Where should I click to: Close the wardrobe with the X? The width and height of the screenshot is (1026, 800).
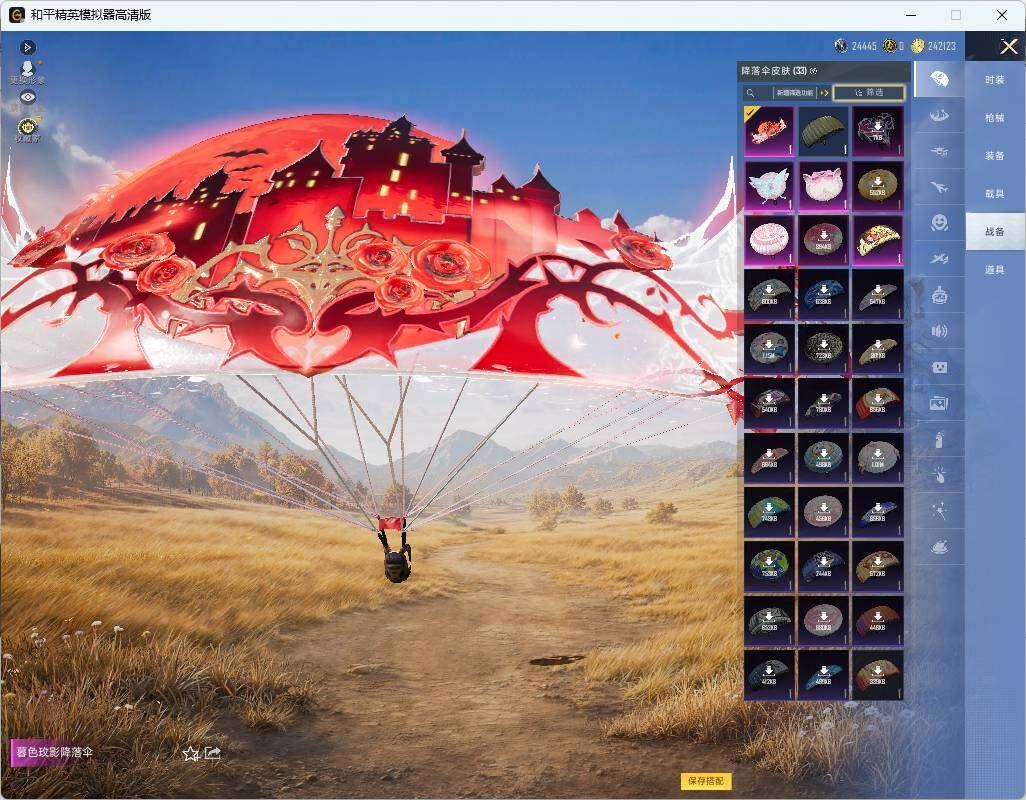pos(1008,46)
